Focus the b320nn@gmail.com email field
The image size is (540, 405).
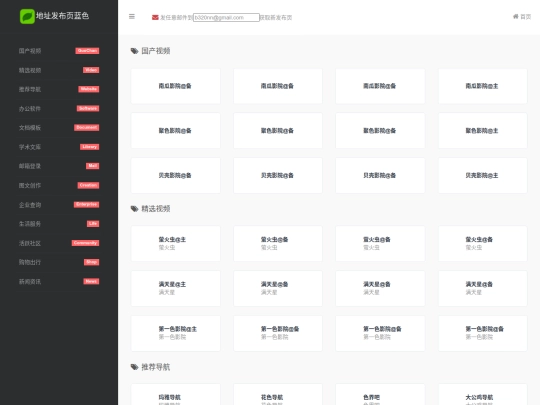[x=226, y=17]
